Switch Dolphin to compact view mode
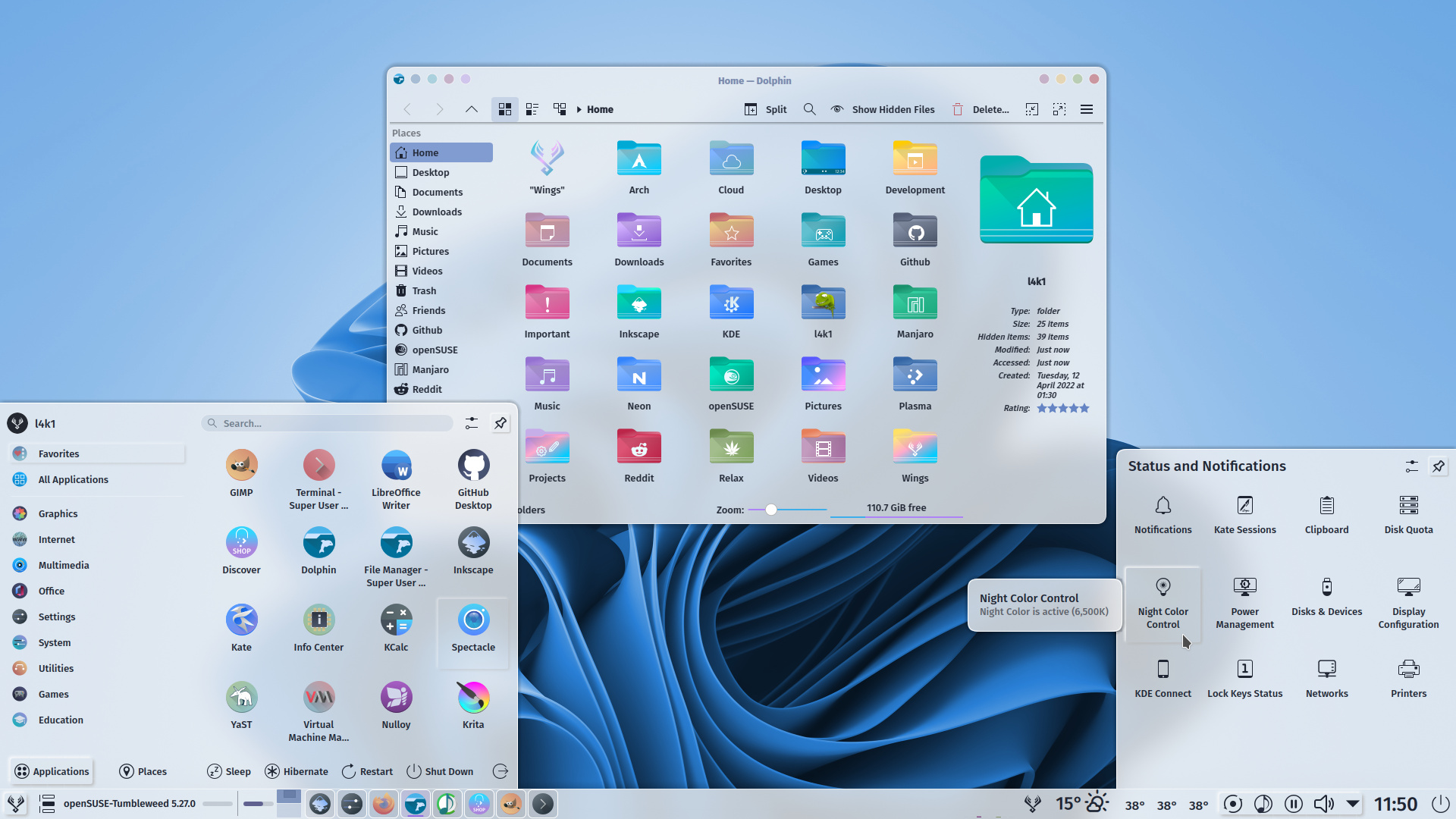 [532, 109]
